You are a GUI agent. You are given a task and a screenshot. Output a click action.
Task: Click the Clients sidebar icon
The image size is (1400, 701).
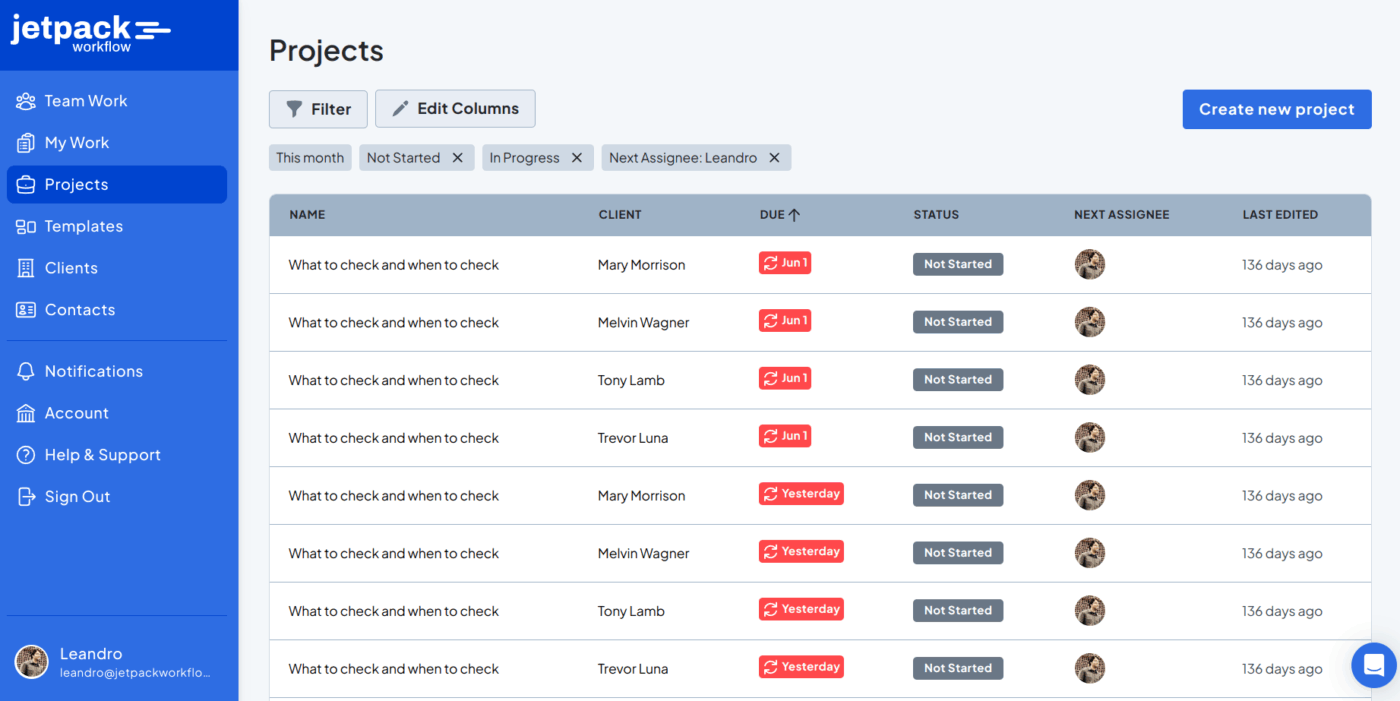24,268
